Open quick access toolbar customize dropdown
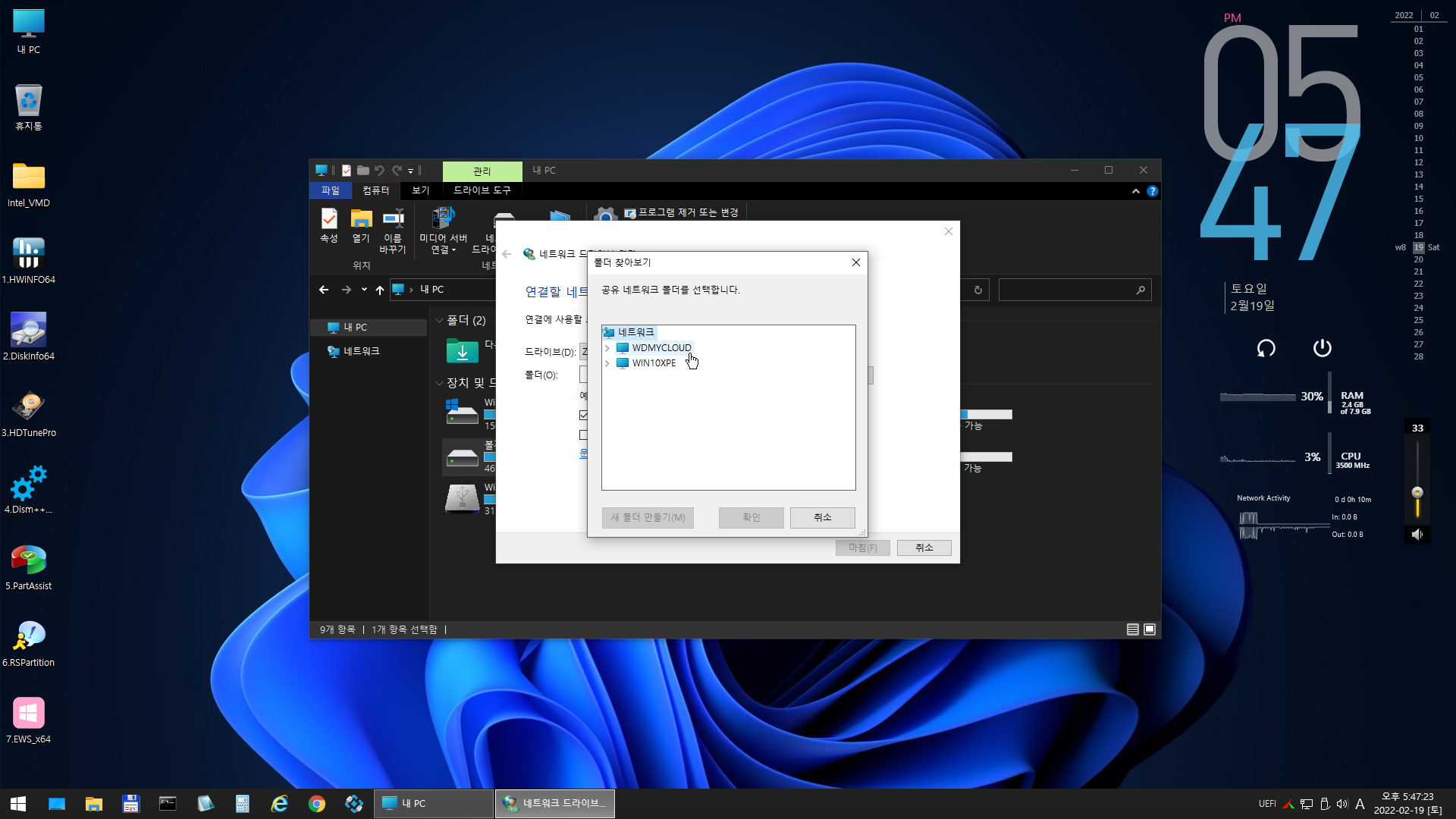The image size is (1456, 819). [410, 171]
